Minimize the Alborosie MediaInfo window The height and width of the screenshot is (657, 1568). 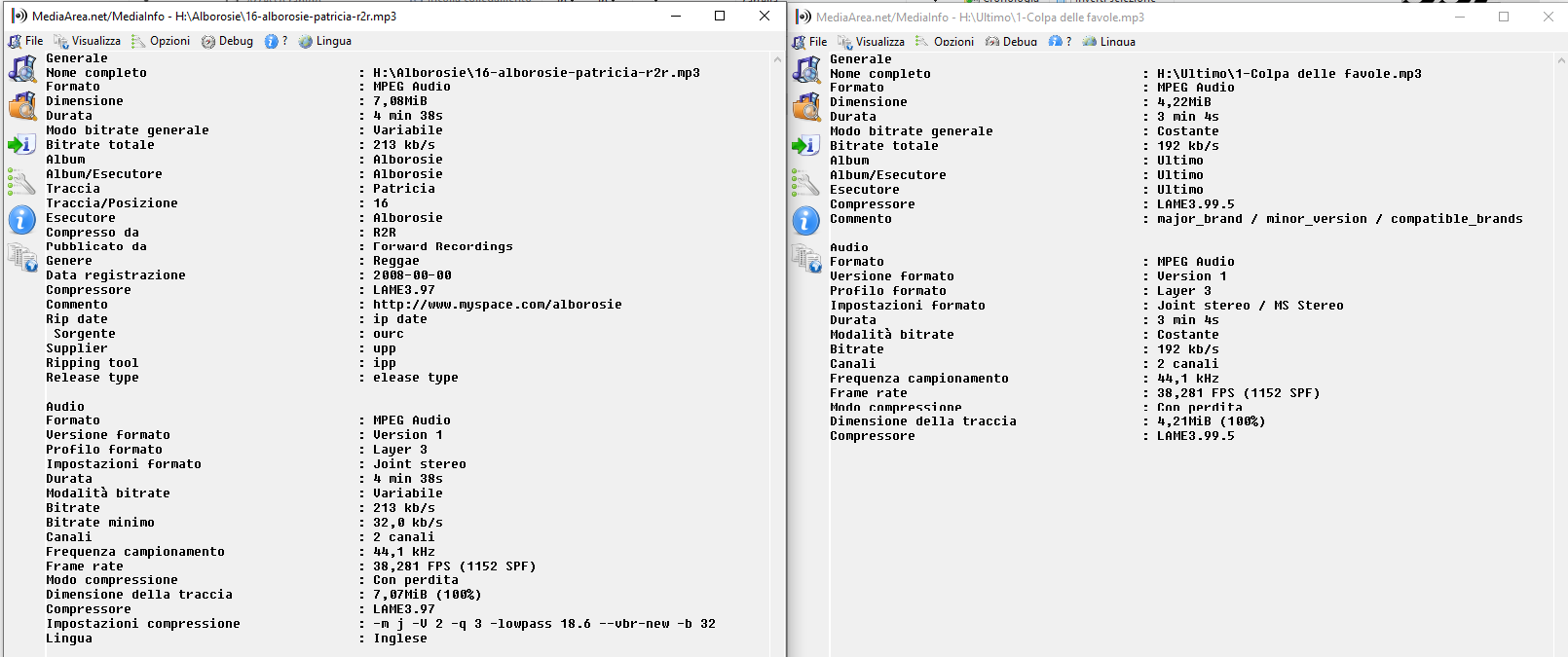[676, 16]
